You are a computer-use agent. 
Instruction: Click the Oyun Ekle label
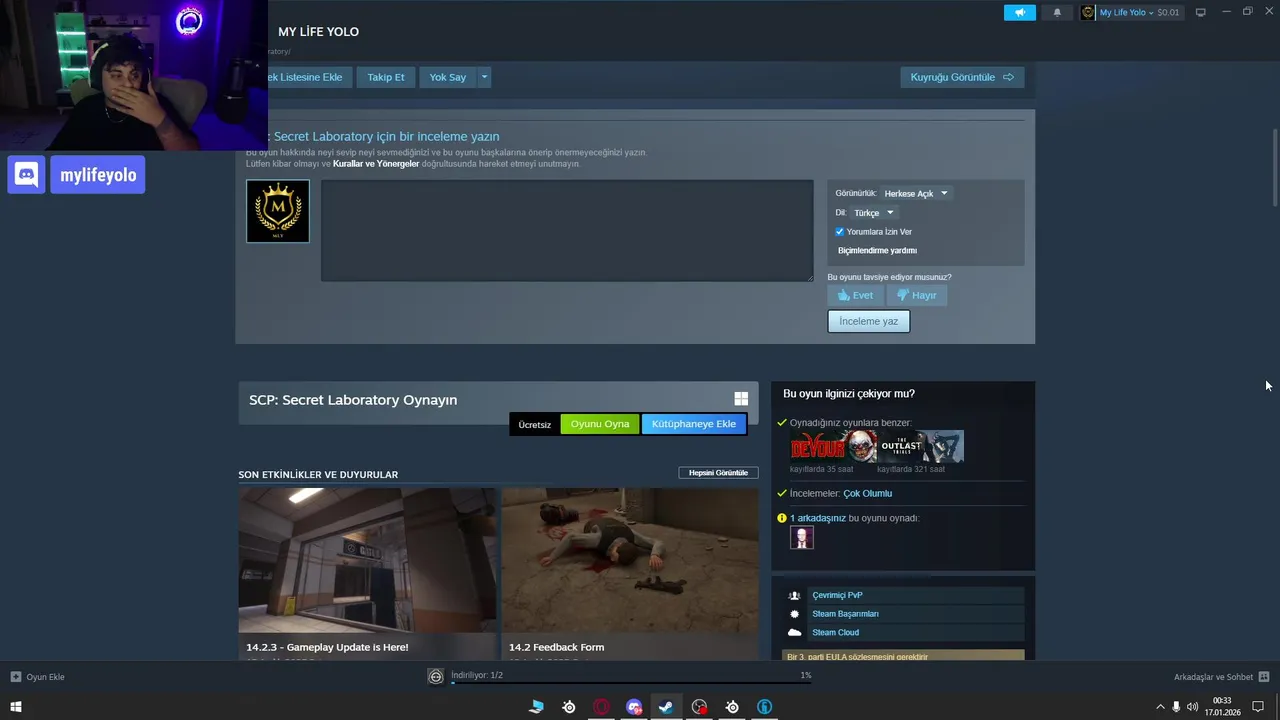pos(45,677)
